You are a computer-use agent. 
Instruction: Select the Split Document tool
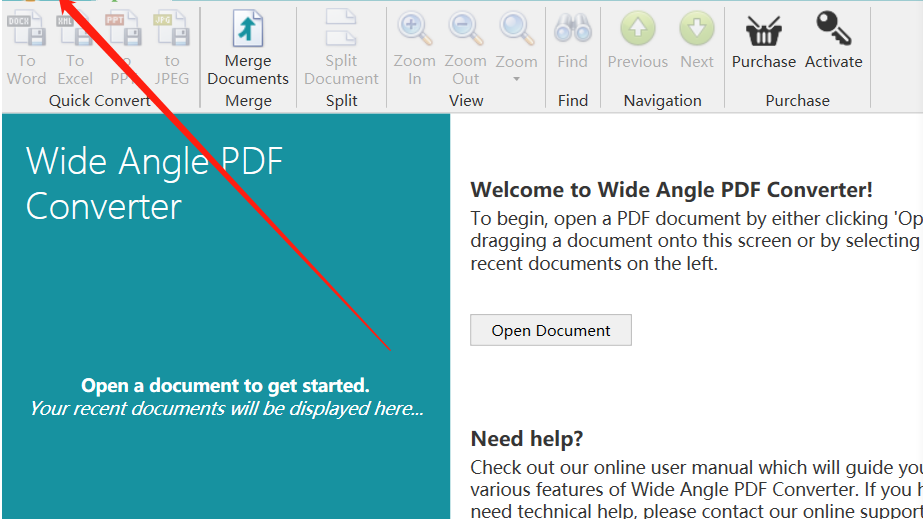[341, 50]
